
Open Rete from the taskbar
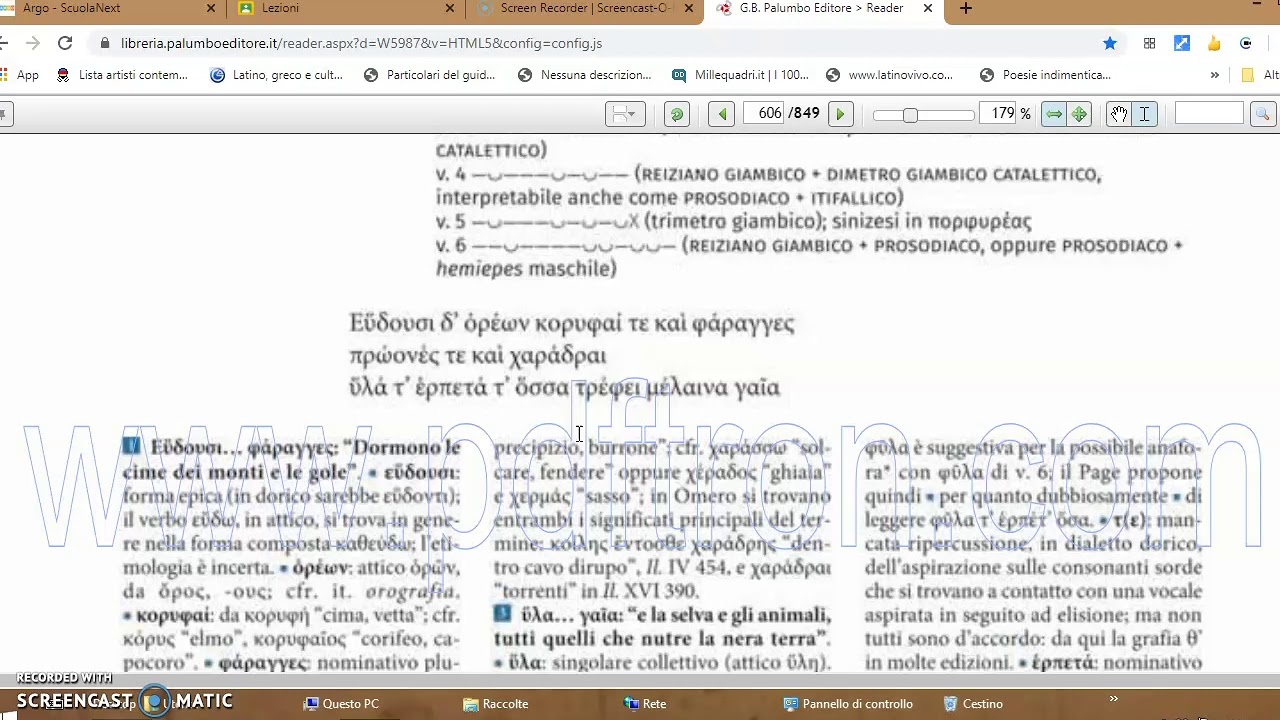(x=645, y=704)
